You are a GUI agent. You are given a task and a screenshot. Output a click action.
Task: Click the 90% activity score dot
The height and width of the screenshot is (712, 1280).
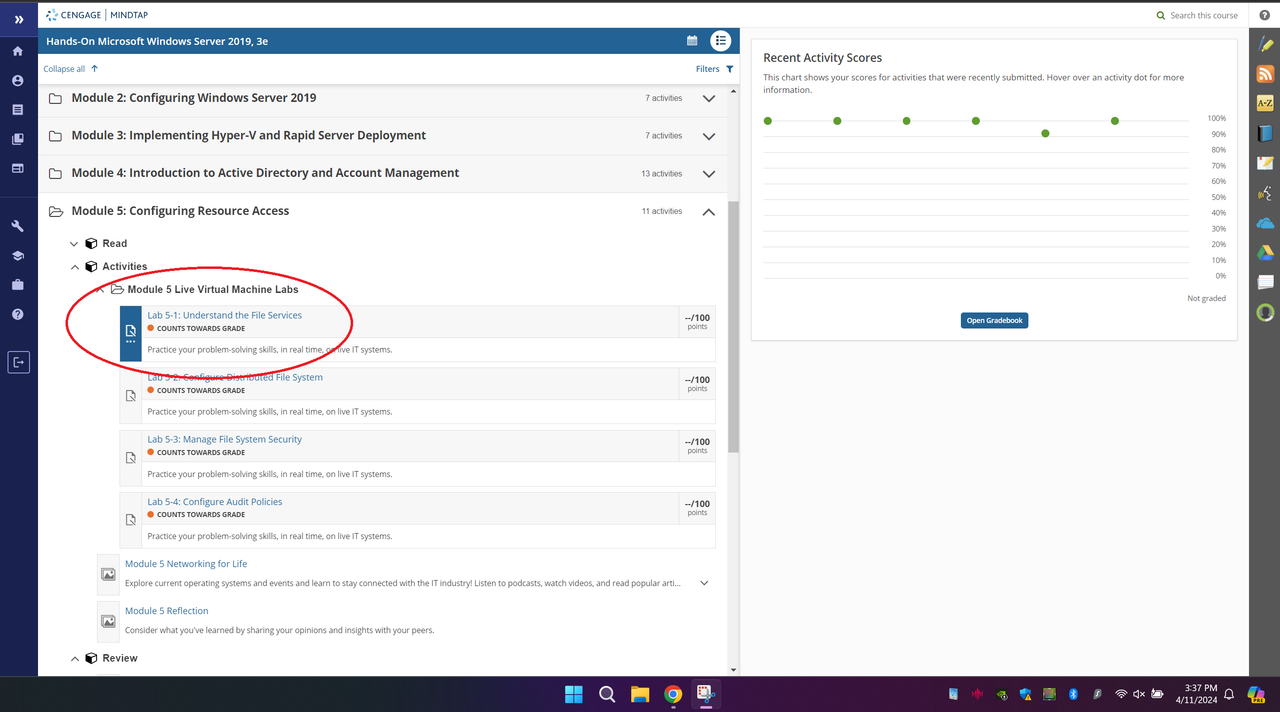[1045, 133]
